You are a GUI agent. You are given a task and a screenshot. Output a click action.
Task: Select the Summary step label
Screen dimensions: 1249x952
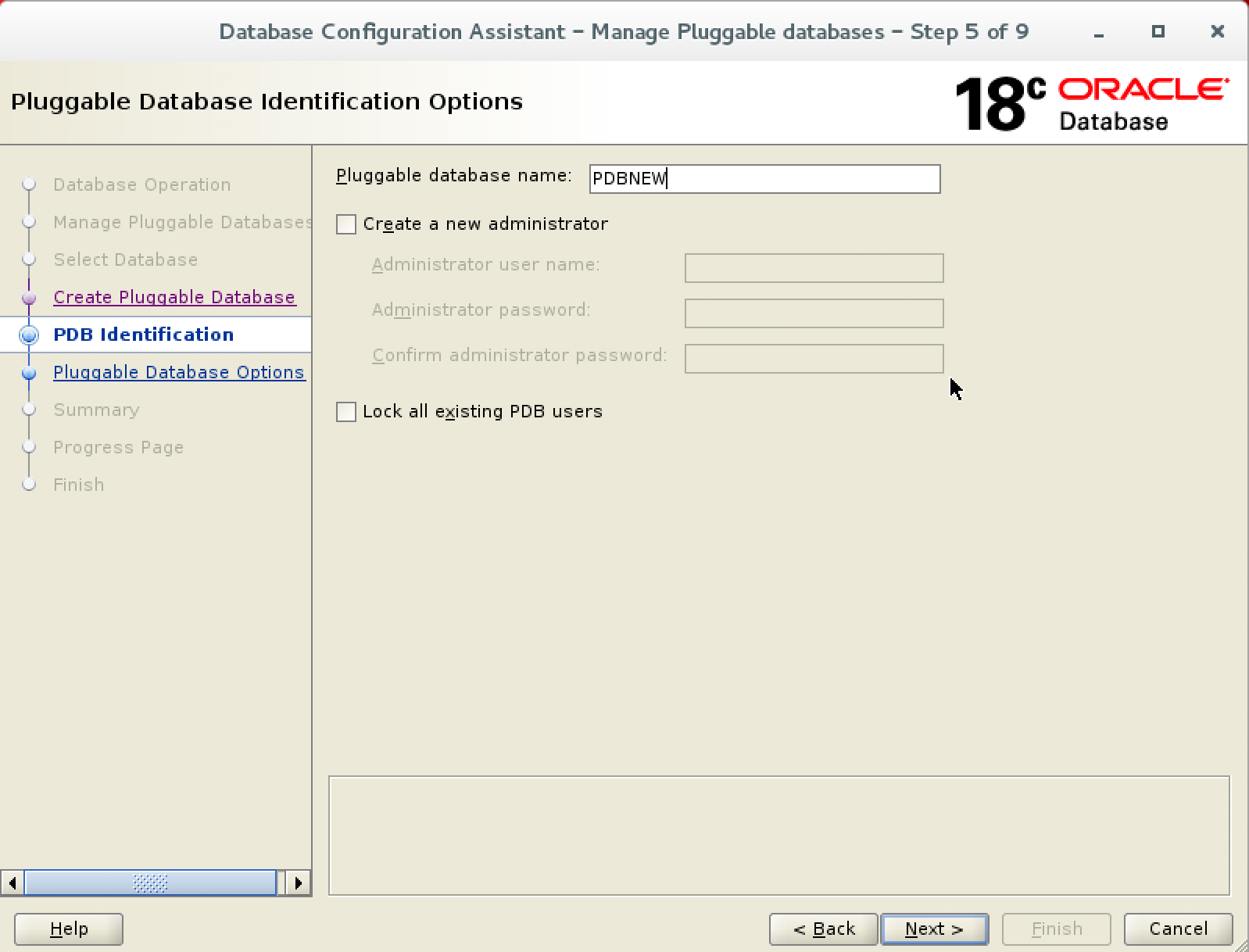[96, 410]
